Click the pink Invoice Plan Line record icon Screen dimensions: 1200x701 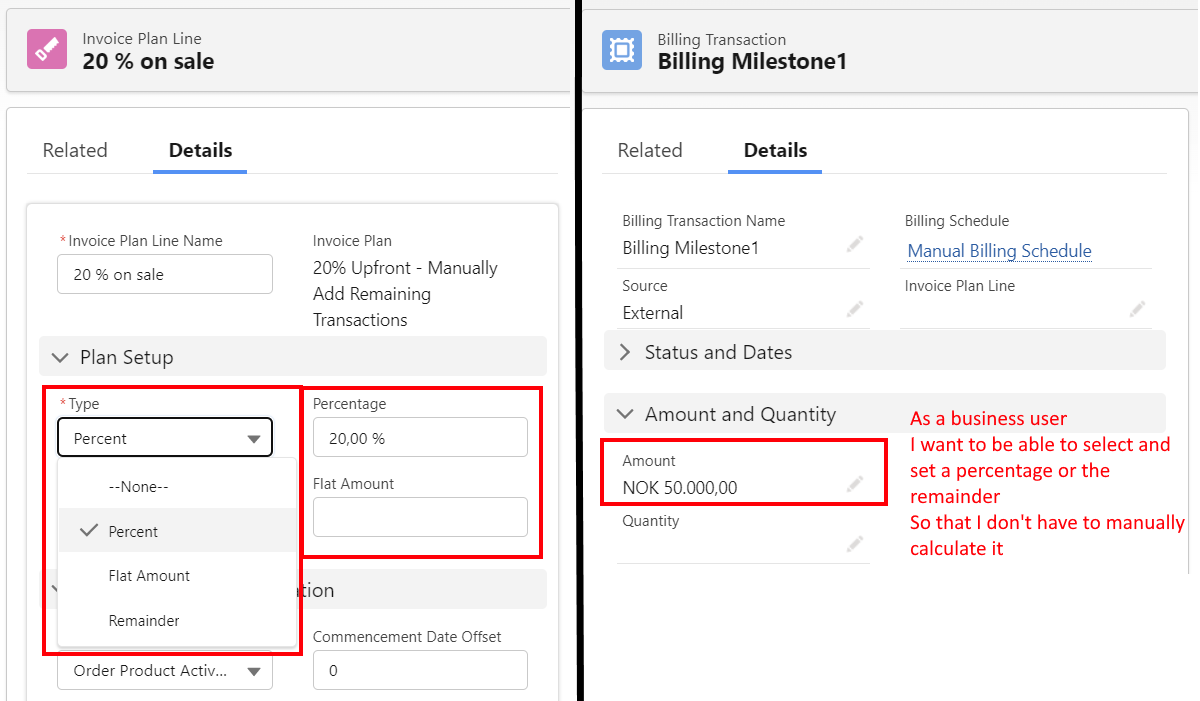(x=47, y=48)
